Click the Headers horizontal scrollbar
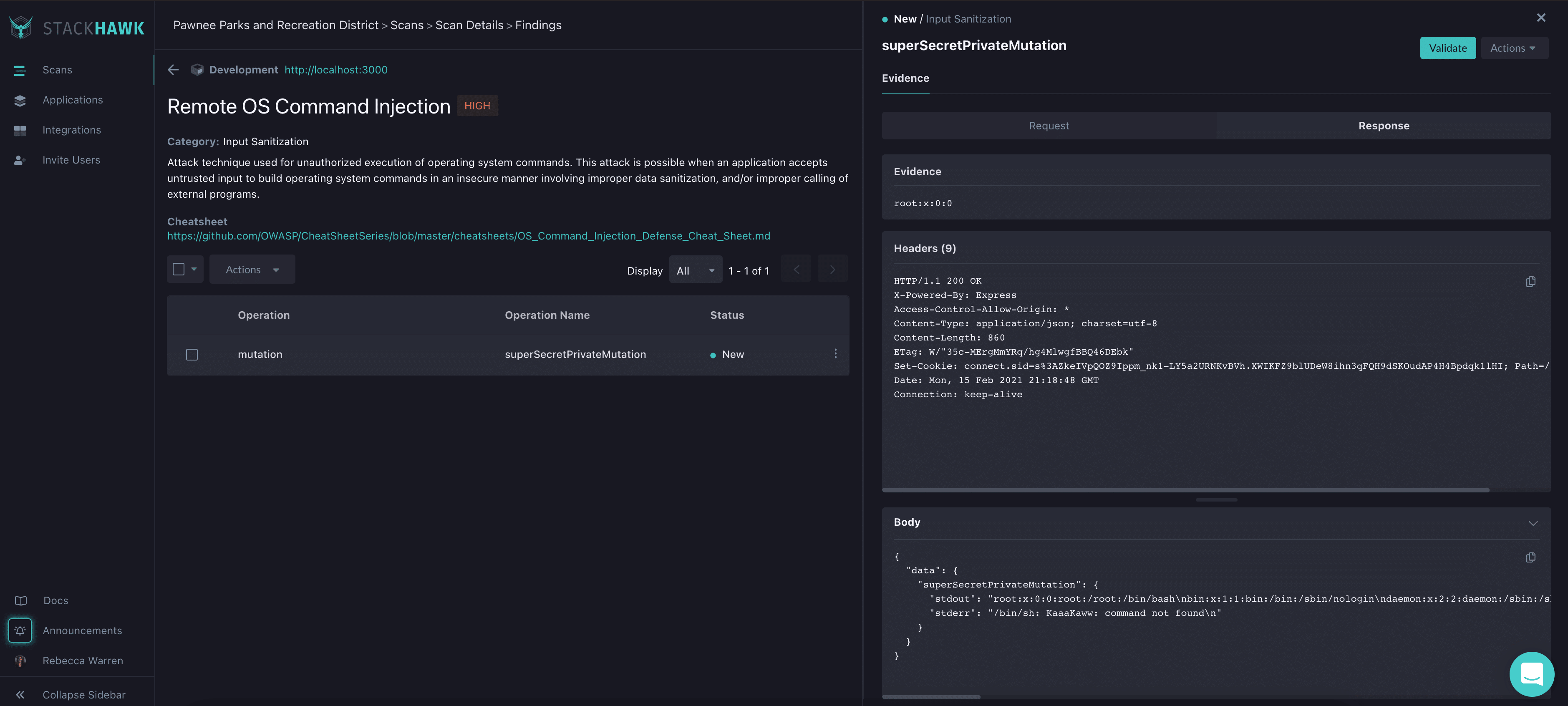Viewport: 1568px width, 706px height. 1185,490
